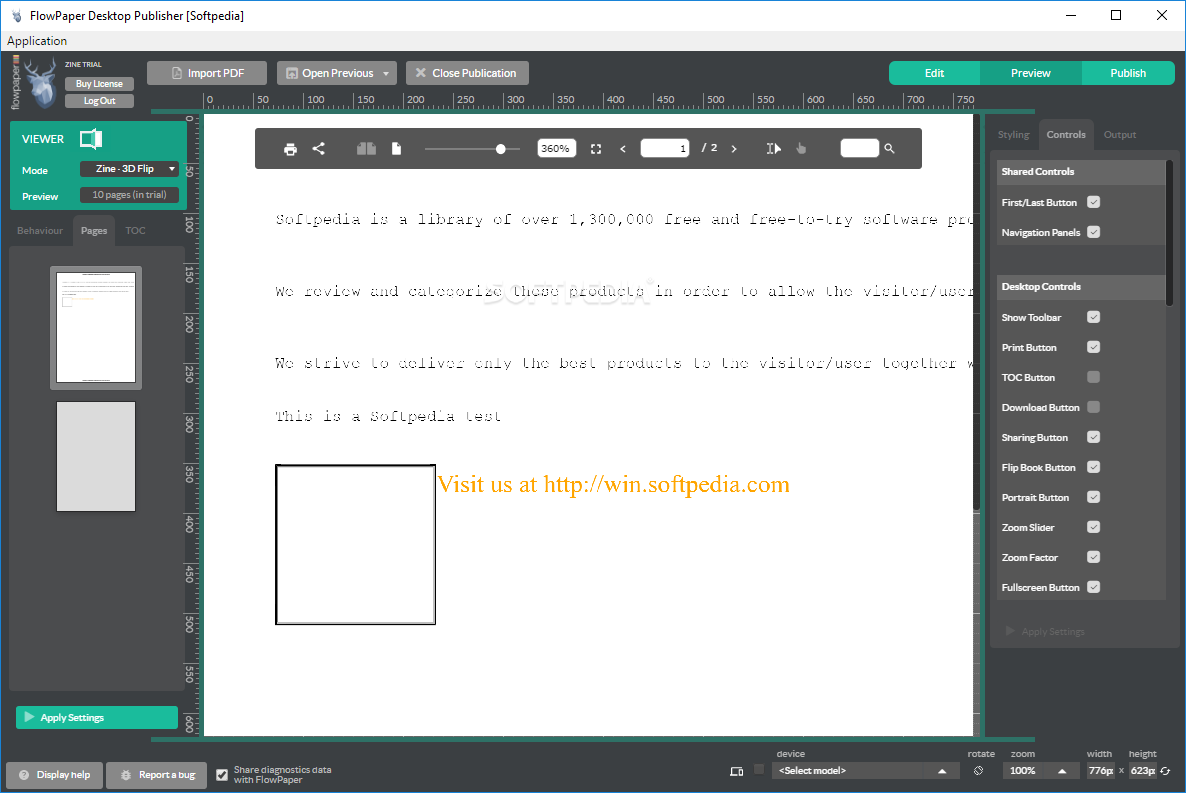Click the reset dimensions refresh icon

(x=1166, y=771)
